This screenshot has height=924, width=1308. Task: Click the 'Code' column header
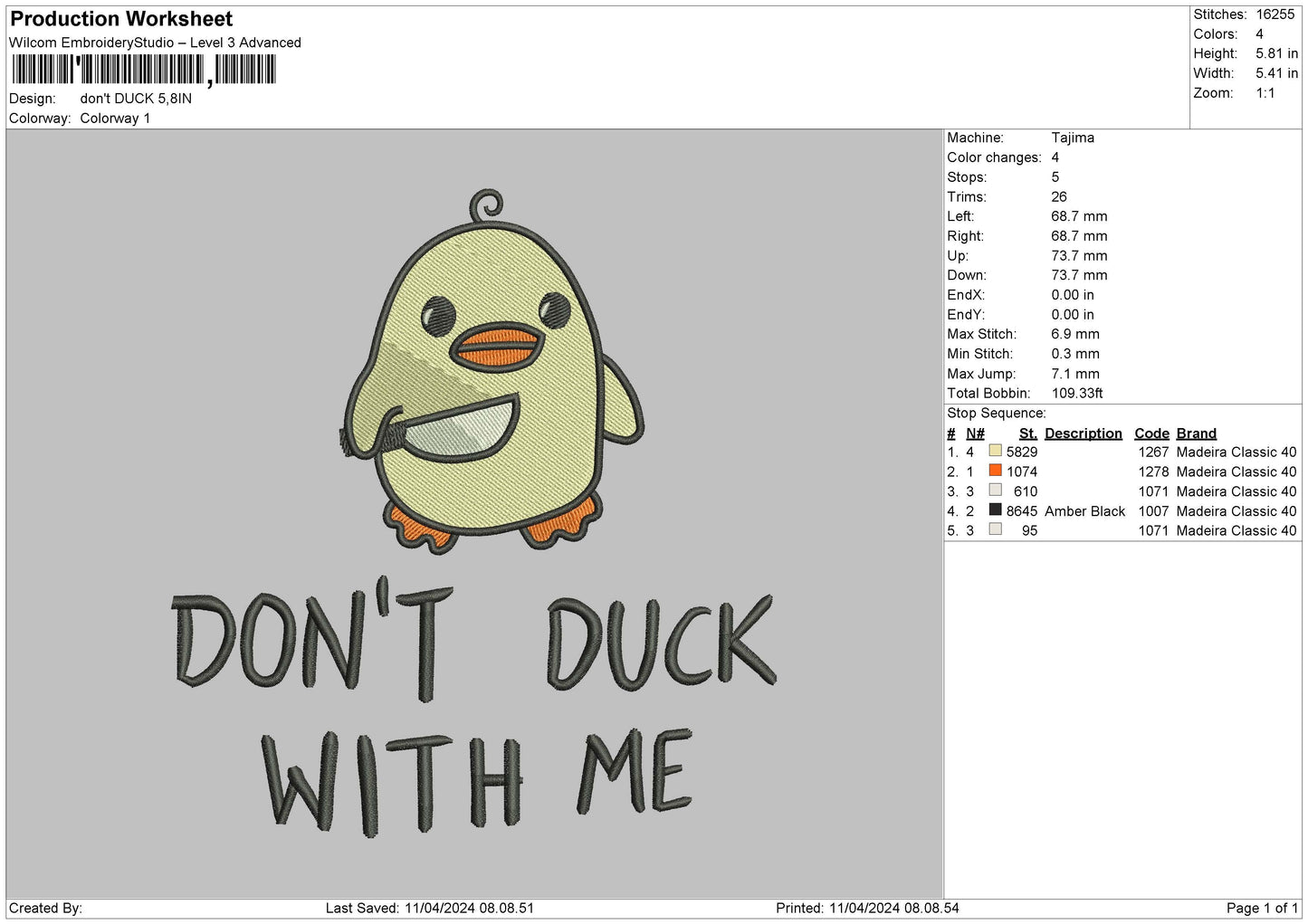pyautogui.click(x=1151, y=433)
